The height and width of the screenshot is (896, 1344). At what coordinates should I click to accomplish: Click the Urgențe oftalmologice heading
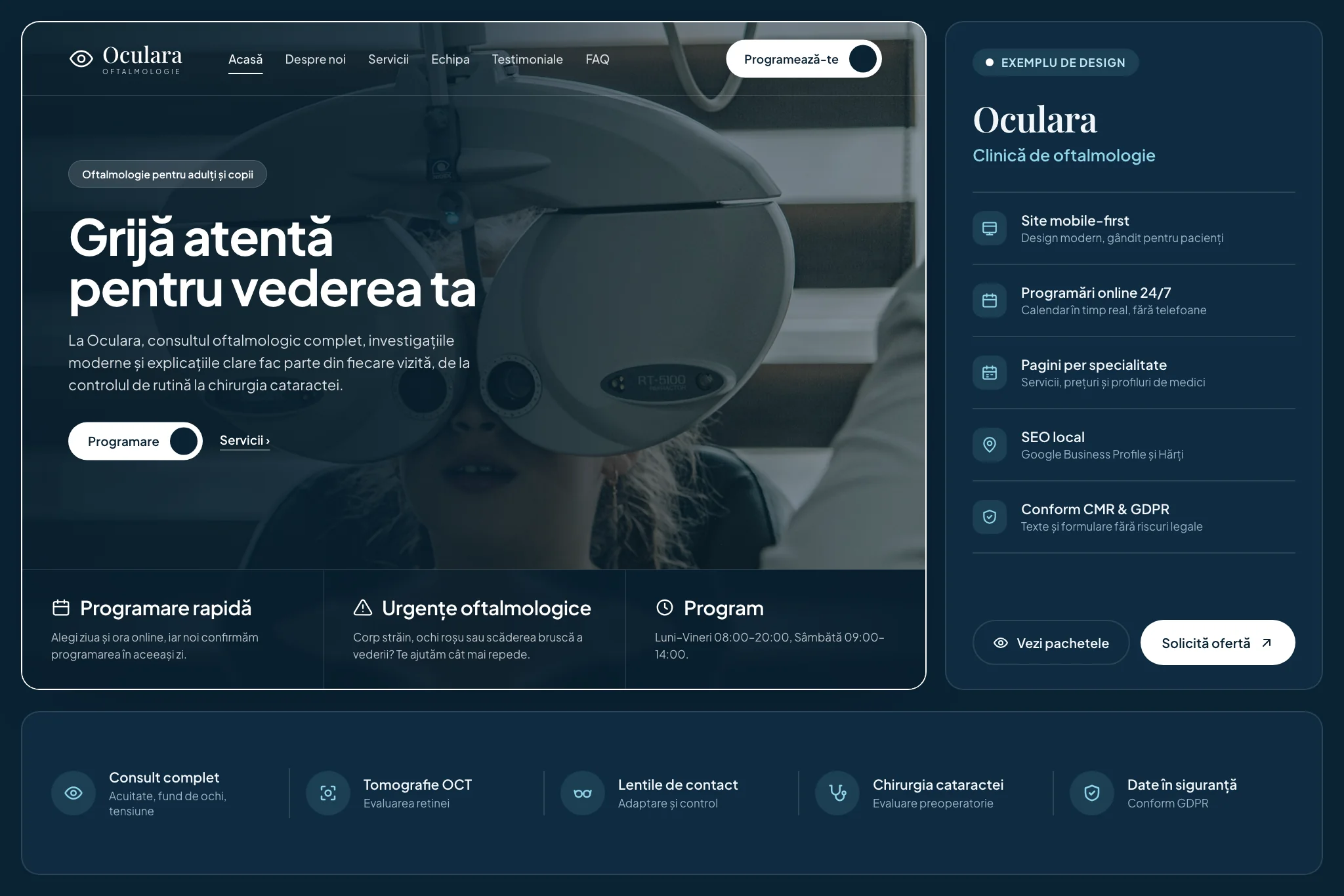pyautogui.click(x=486, y=608)
